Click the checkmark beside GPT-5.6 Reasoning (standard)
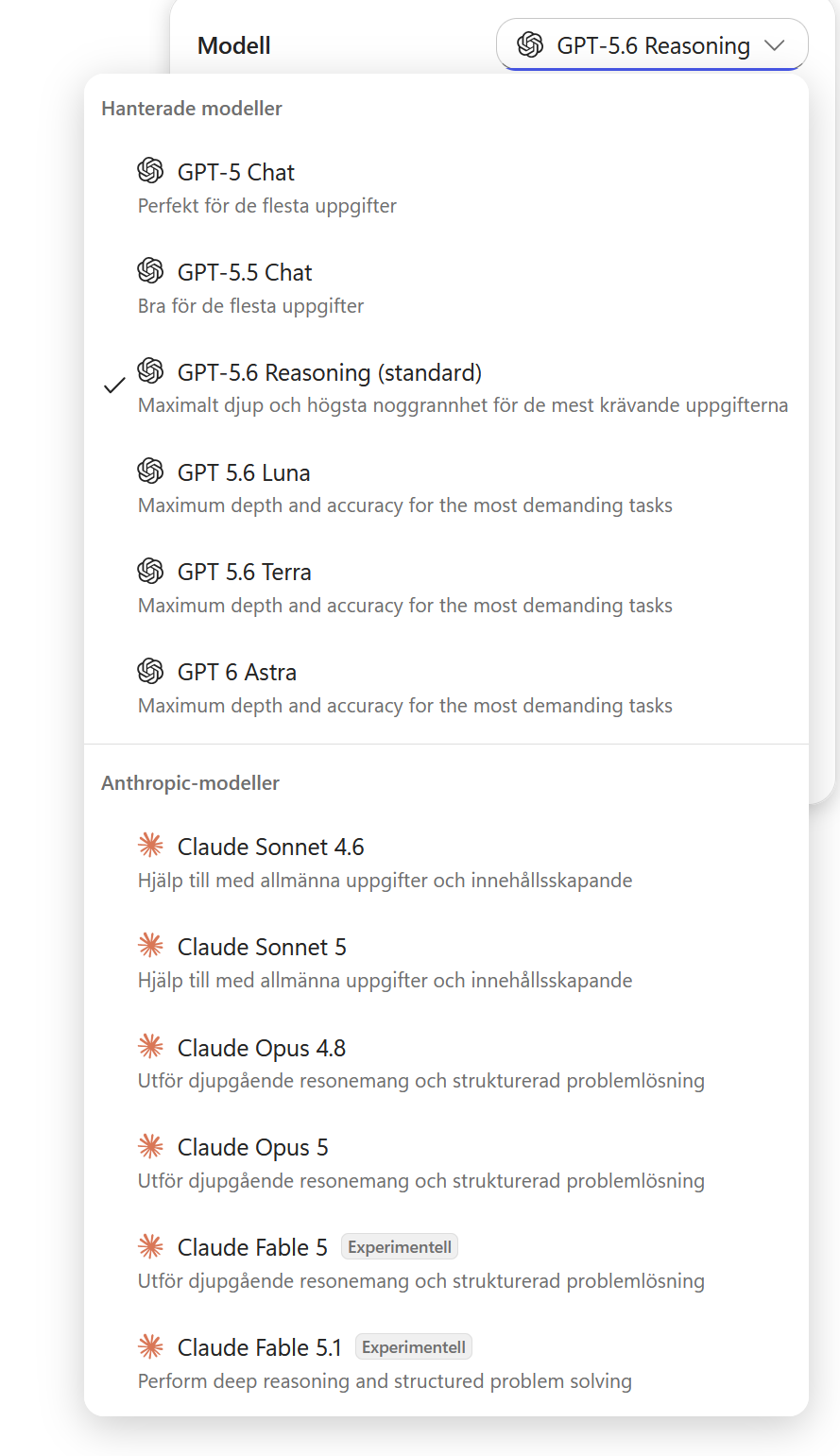840x1456 pixels. click(114, 385)
